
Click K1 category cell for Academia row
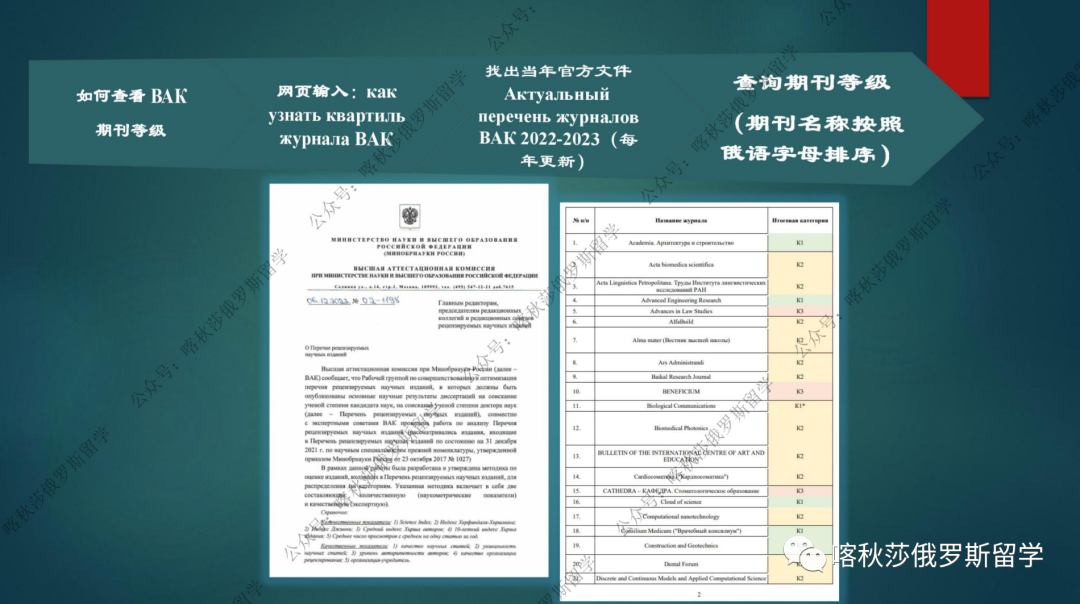tap(800, 242)
